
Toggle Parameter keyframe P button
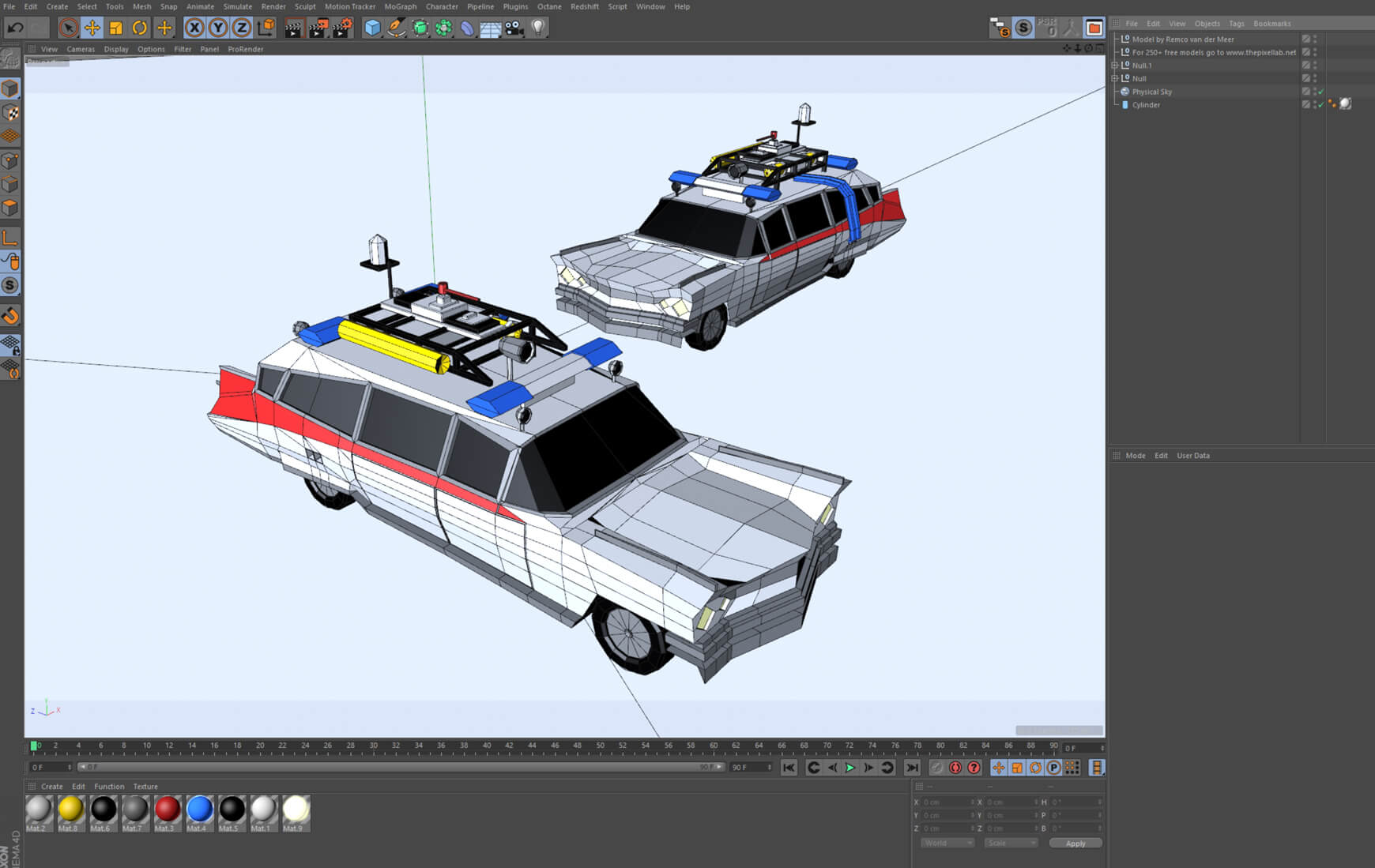coord(1053,768)
